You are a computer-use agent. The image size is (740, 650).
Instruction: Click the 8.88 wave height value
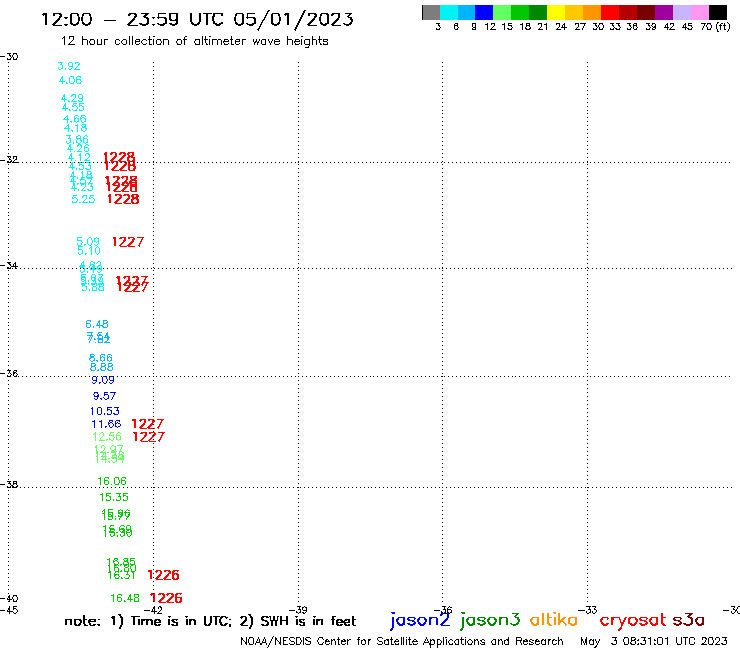(x=101, y=367)
